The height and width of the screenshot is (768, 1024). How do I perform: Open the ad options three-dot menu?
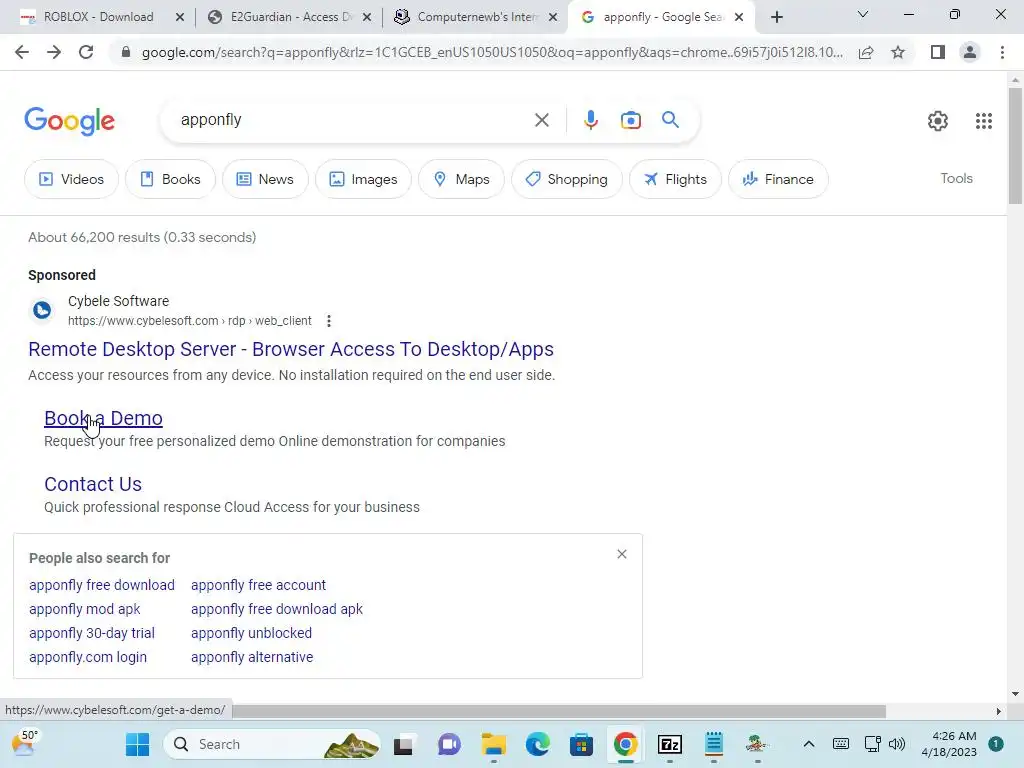[328, 321]
